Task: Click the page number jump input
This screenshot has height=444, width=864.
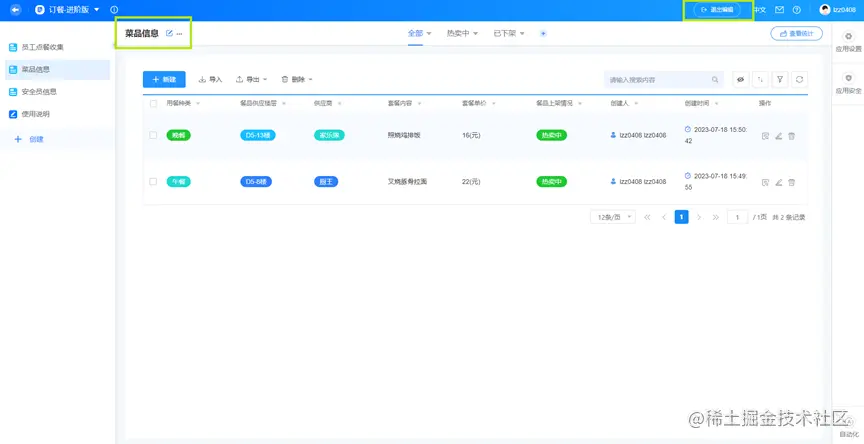Action: [x=737, y=217]
